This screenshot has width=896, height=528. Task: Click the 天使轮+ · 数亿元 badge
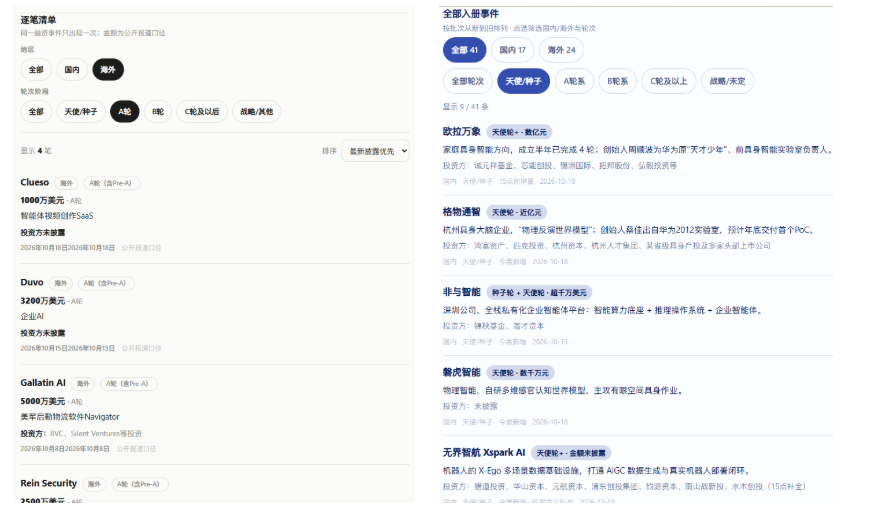coord(519,132)
